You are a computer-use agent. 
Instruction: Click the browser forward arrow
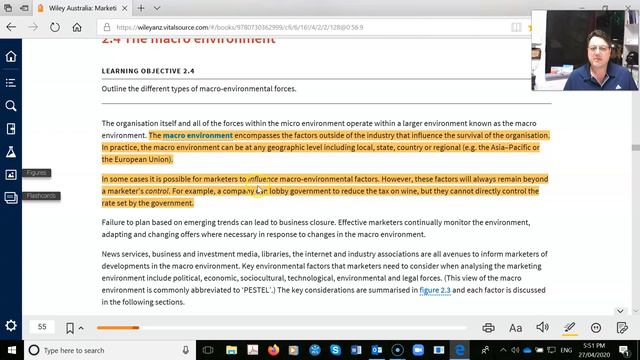point(33,27)
